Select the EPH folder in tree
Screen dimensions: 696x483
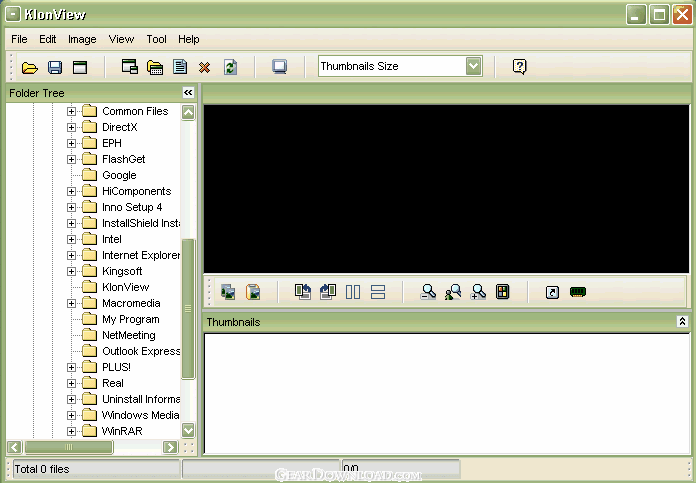(111, 143)
